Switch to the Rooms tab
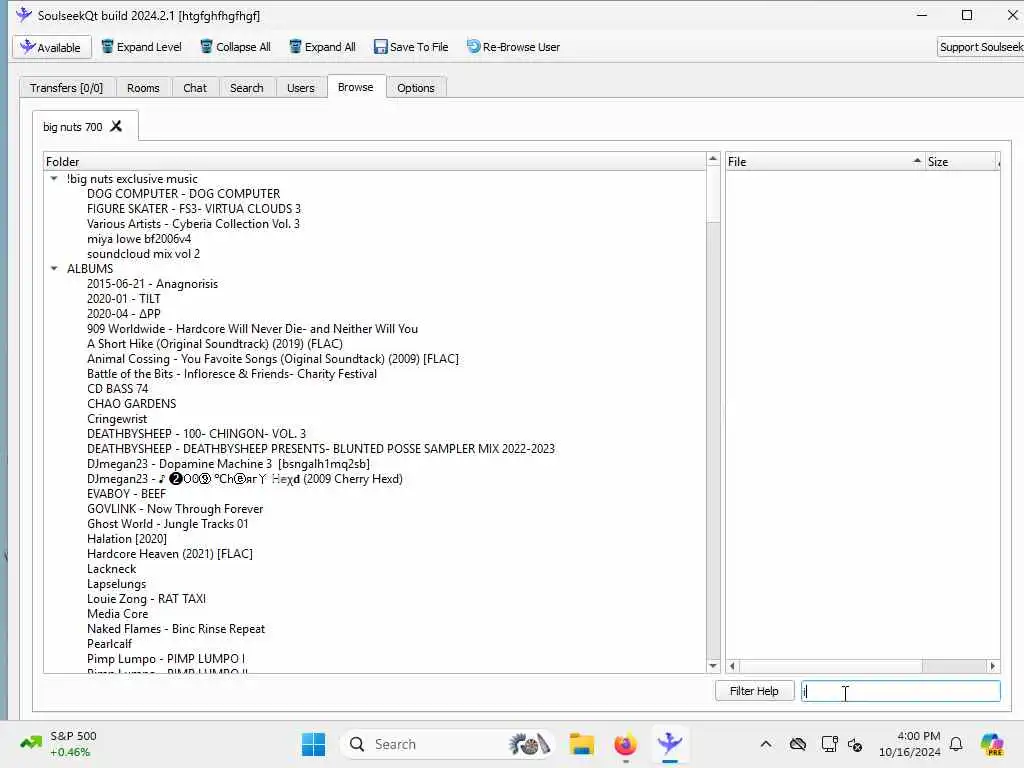The image size is (1024, 768). point(143,88)
